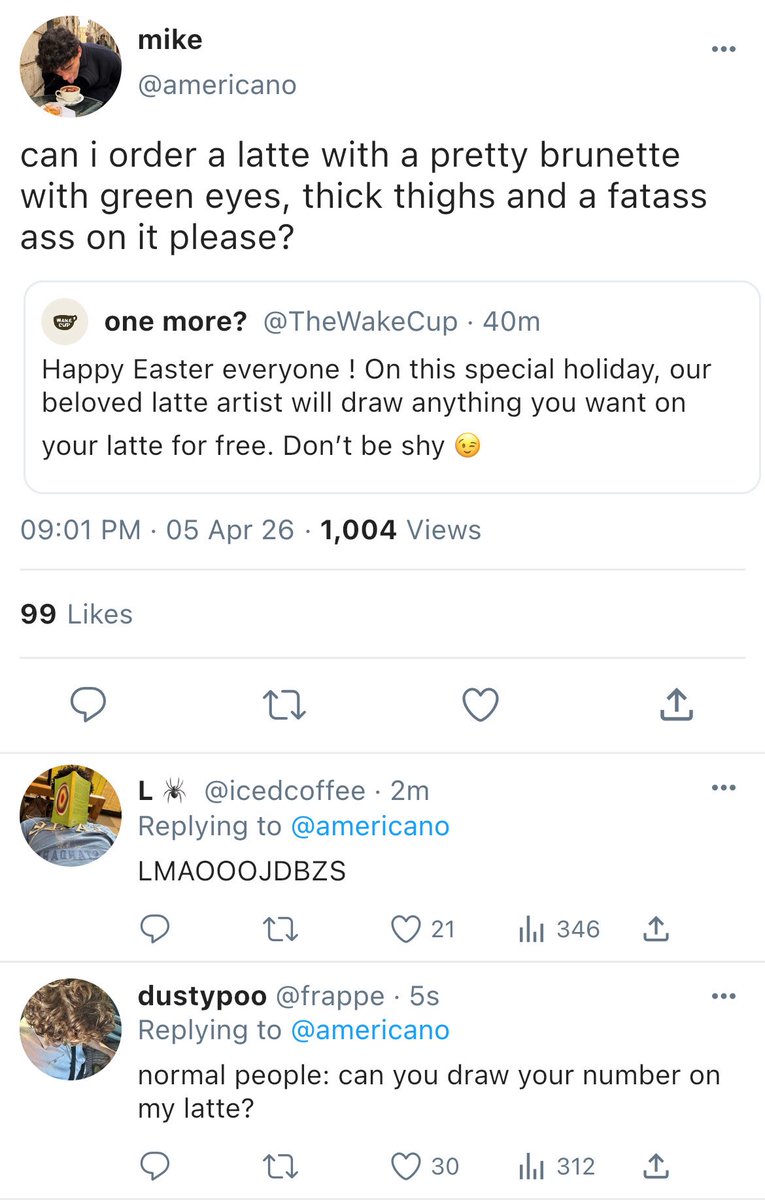This screenshot has height=1200, width=765.
Task: Open dustypoo's profile avatar
Action: point(70,1030)
